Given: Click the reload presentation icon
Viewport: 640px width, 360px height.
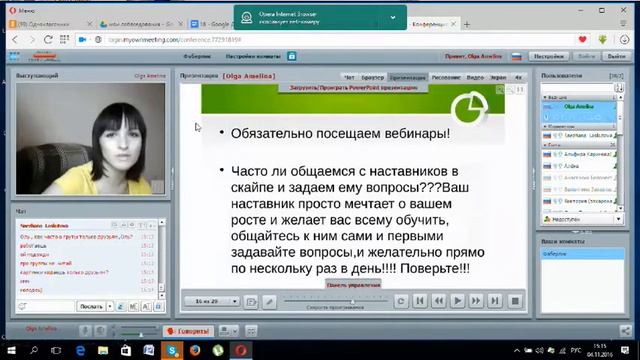Looking at the screenshot, I should [x=401, y=301].
